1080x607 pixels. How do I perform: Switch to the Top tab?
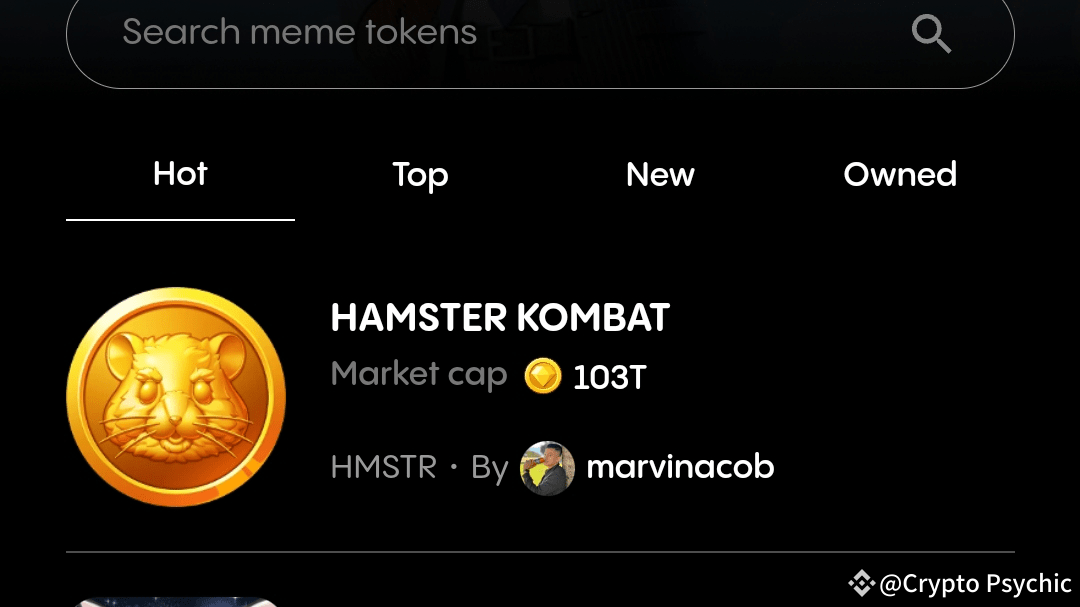(420, 176)
